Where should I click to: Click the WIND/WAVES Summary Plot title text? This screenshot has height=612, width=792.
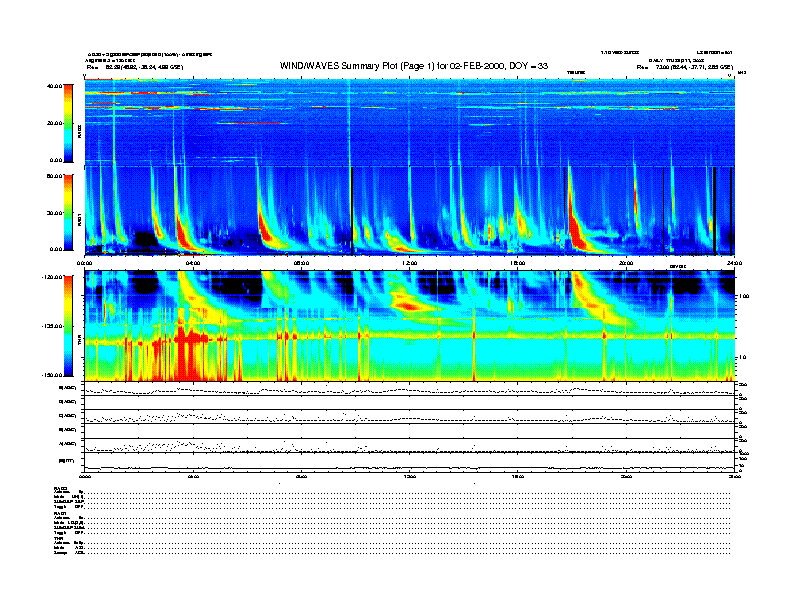point(414,66)
